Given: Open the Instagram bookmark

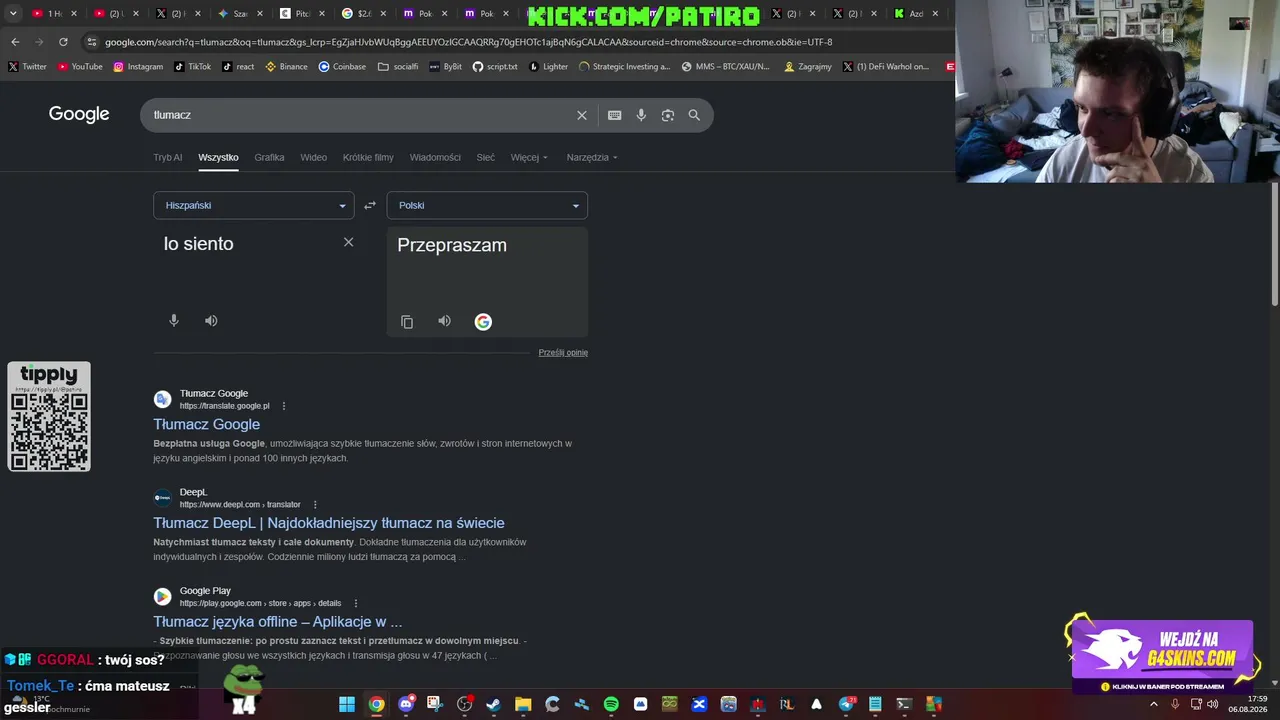Looking at the screenshot, I should (138, 67).
